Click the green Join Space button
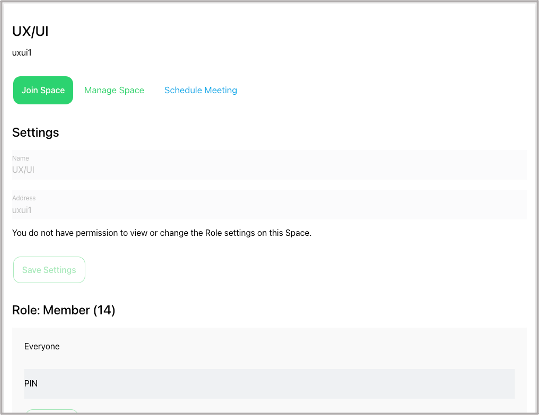540x416 pixels. (43, 90)
